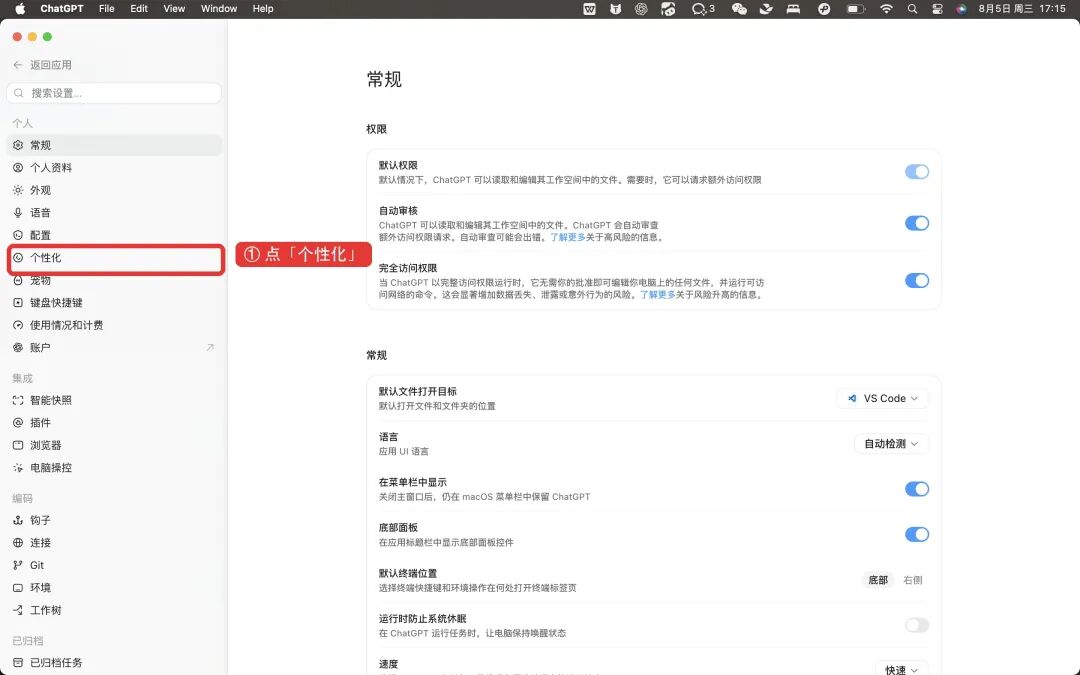Open the 键盘快捷键 settings page

pos(114,302)
